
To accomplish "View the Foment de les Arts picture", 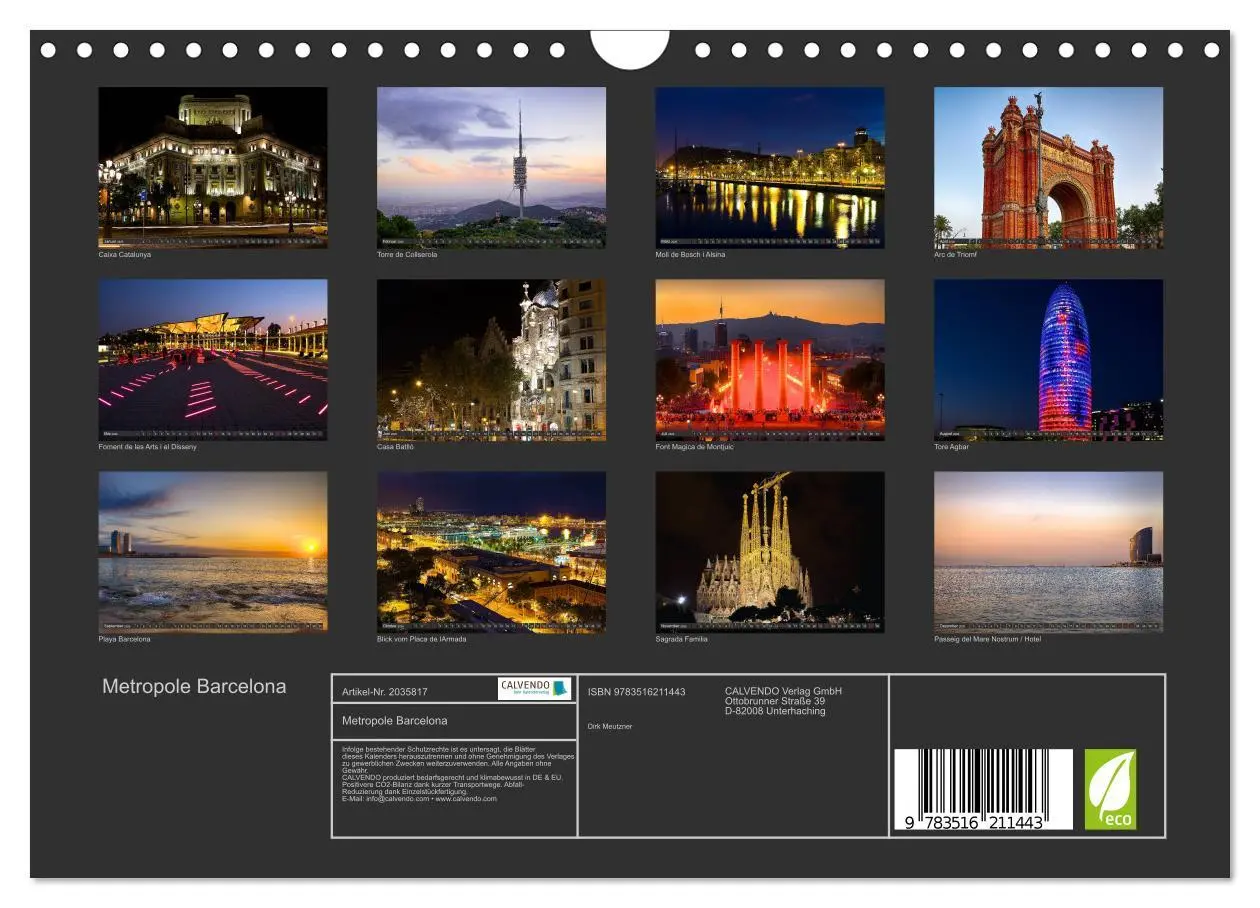I will pyautogui.click(x=211, y=357).
